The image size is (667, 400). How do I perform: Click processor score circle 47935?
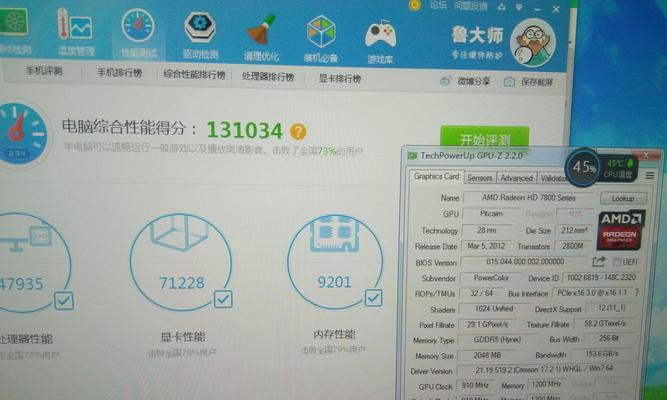tap(34, 263)
